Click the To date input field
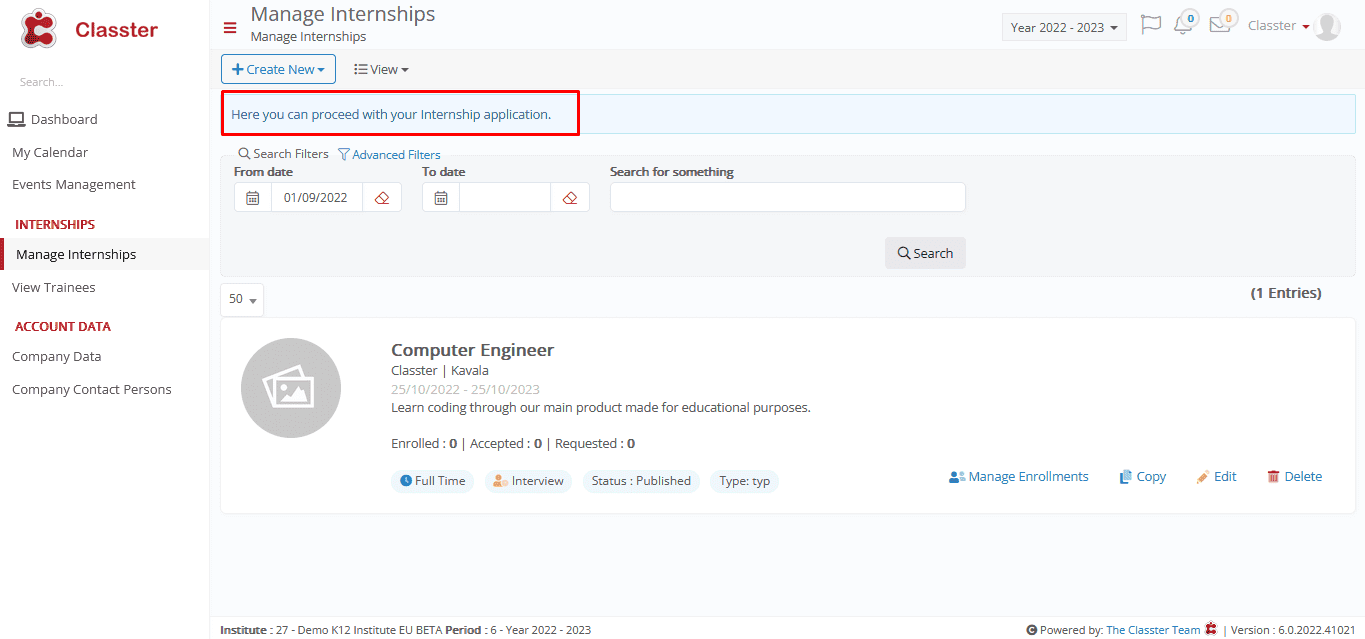This screenshot has width=1365, height=639. [505, 197]
